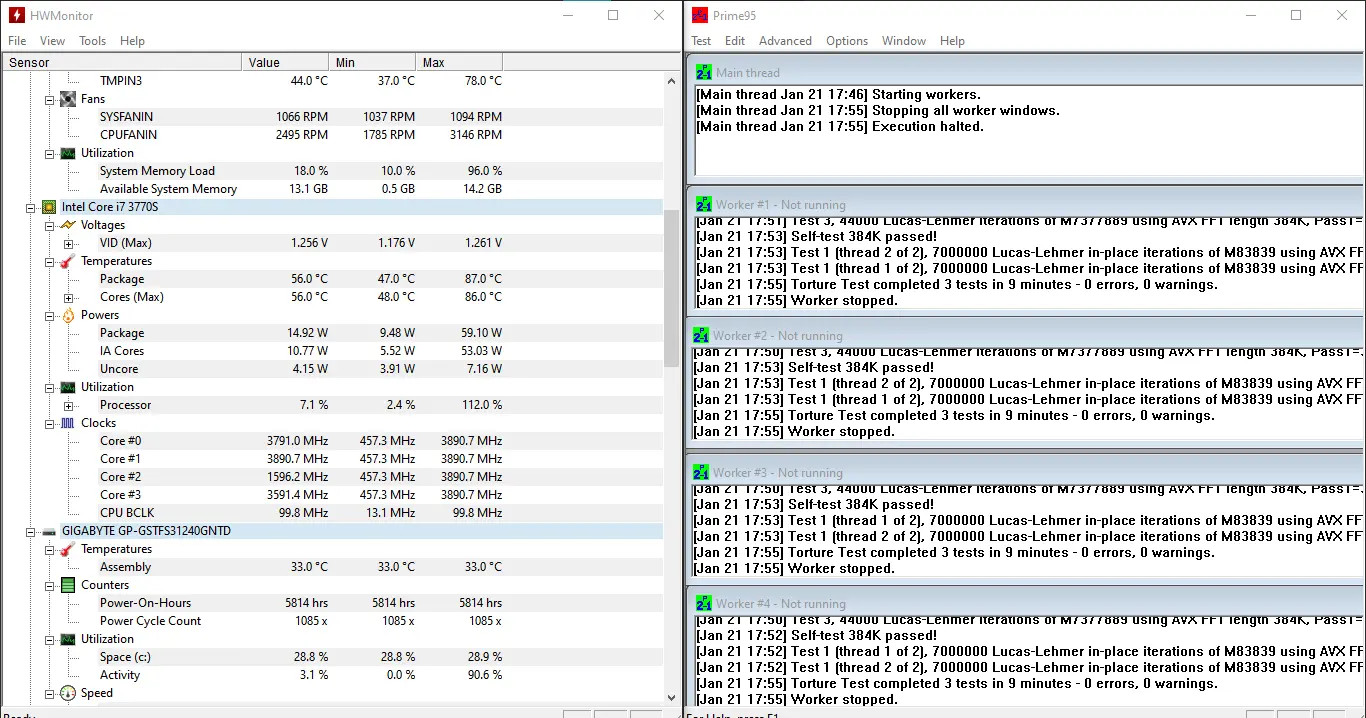Select the Power Cycle Count row
This screenshot has width=1366, height=718.
(331, 621)
